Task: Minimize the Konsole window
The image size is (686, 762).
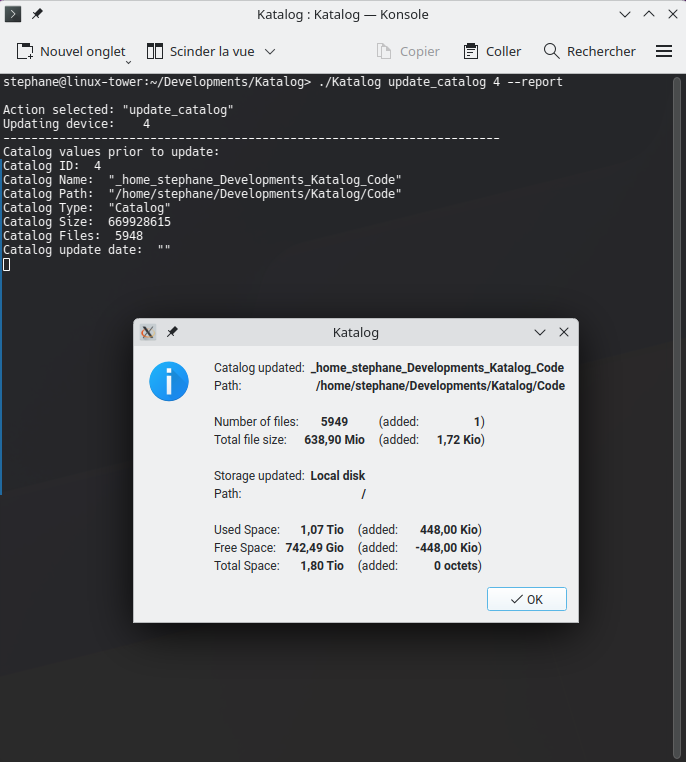Action: click(625, 14)
